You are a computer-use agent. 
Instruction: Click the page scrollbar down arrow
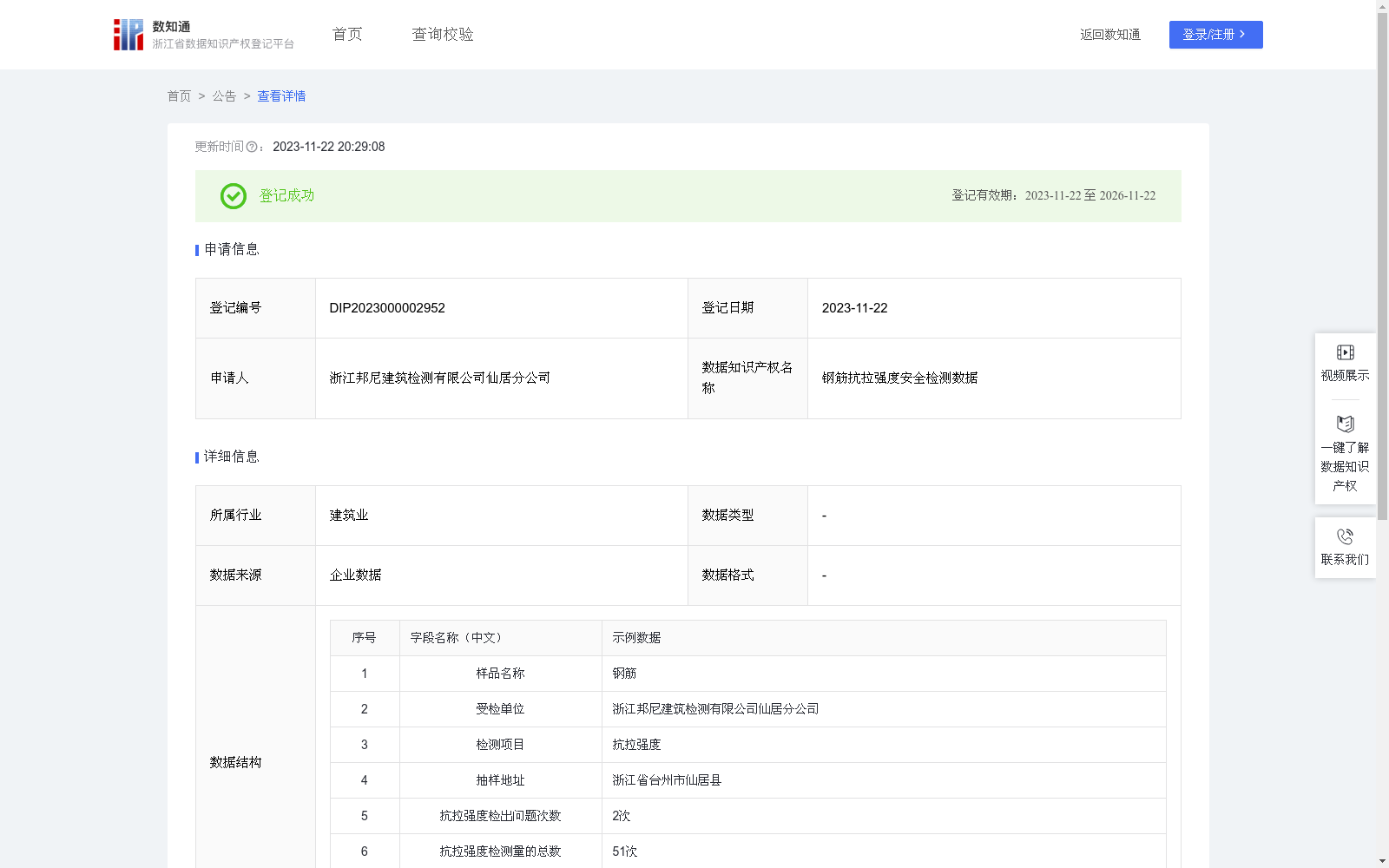point(1382,861)
